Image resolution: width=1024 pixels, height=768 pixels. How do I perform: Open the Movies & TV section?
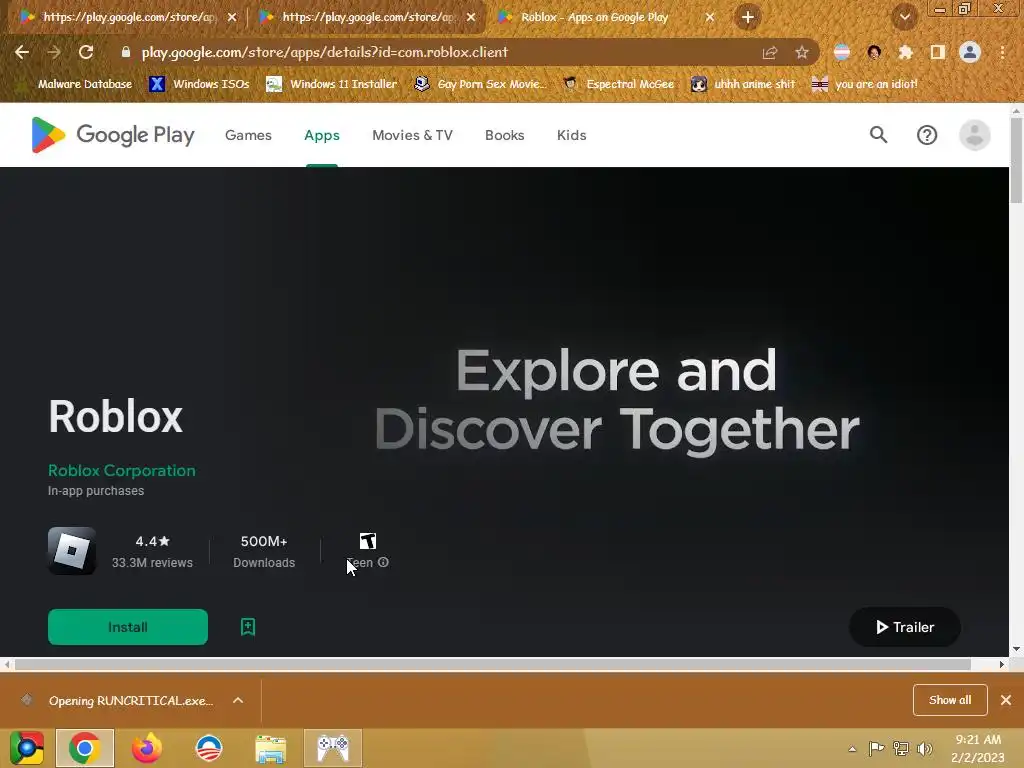(412, 135)
